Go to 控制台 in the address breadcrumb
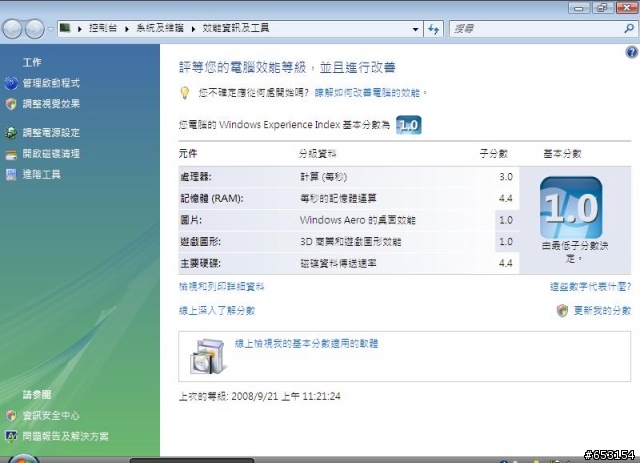The height and width of the screenshot is (463, 640). click(x=103, y=28)
